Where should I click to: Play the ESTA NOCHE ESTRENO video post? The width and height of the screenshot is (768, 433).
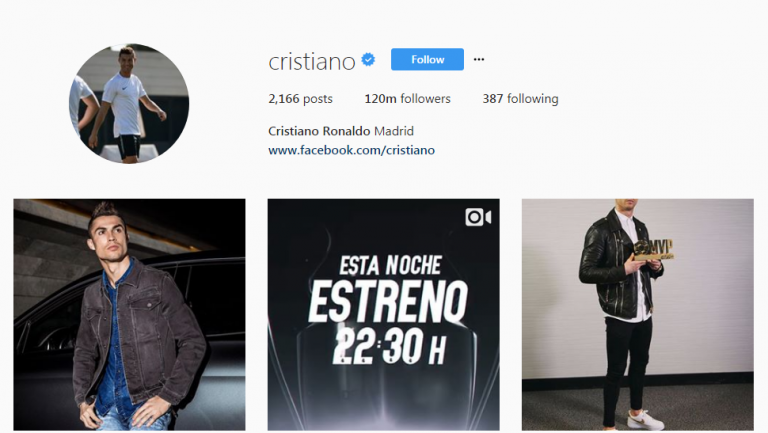tap(384, 314)
